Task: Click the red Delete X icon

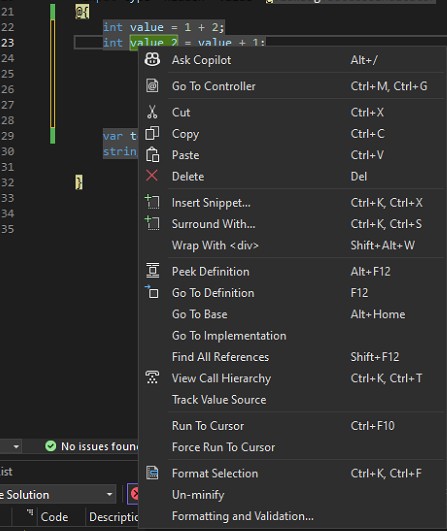Action: click(x=152, y=176)
